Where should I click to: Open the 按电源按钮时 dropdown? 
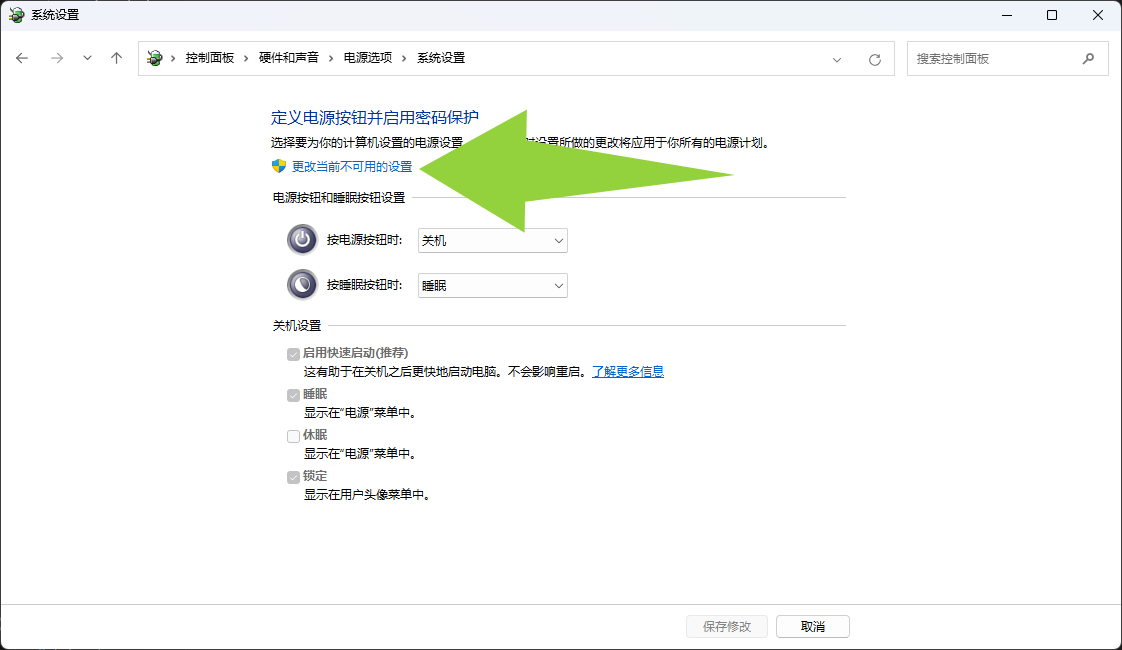tap(492, 241)
